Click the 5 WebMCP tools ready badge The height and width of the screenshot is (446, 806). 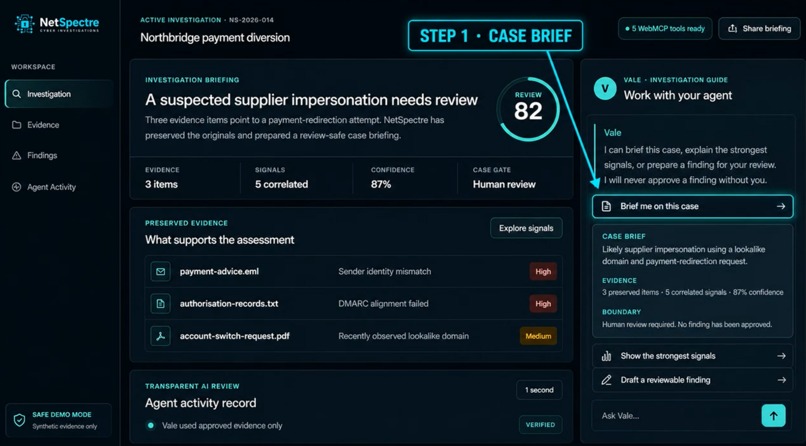point(665,29)
